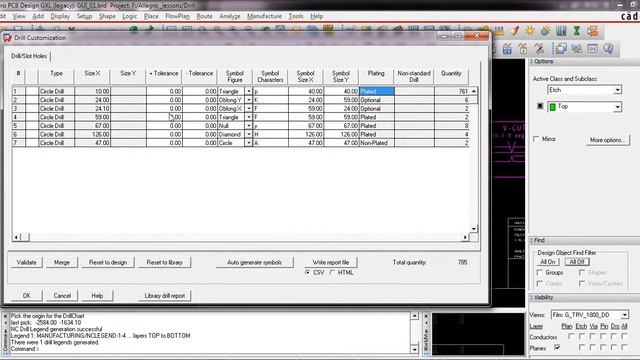Select the Drill/Slot Holes tab
This screenshot has height=360, width=640.
[29, 56]
